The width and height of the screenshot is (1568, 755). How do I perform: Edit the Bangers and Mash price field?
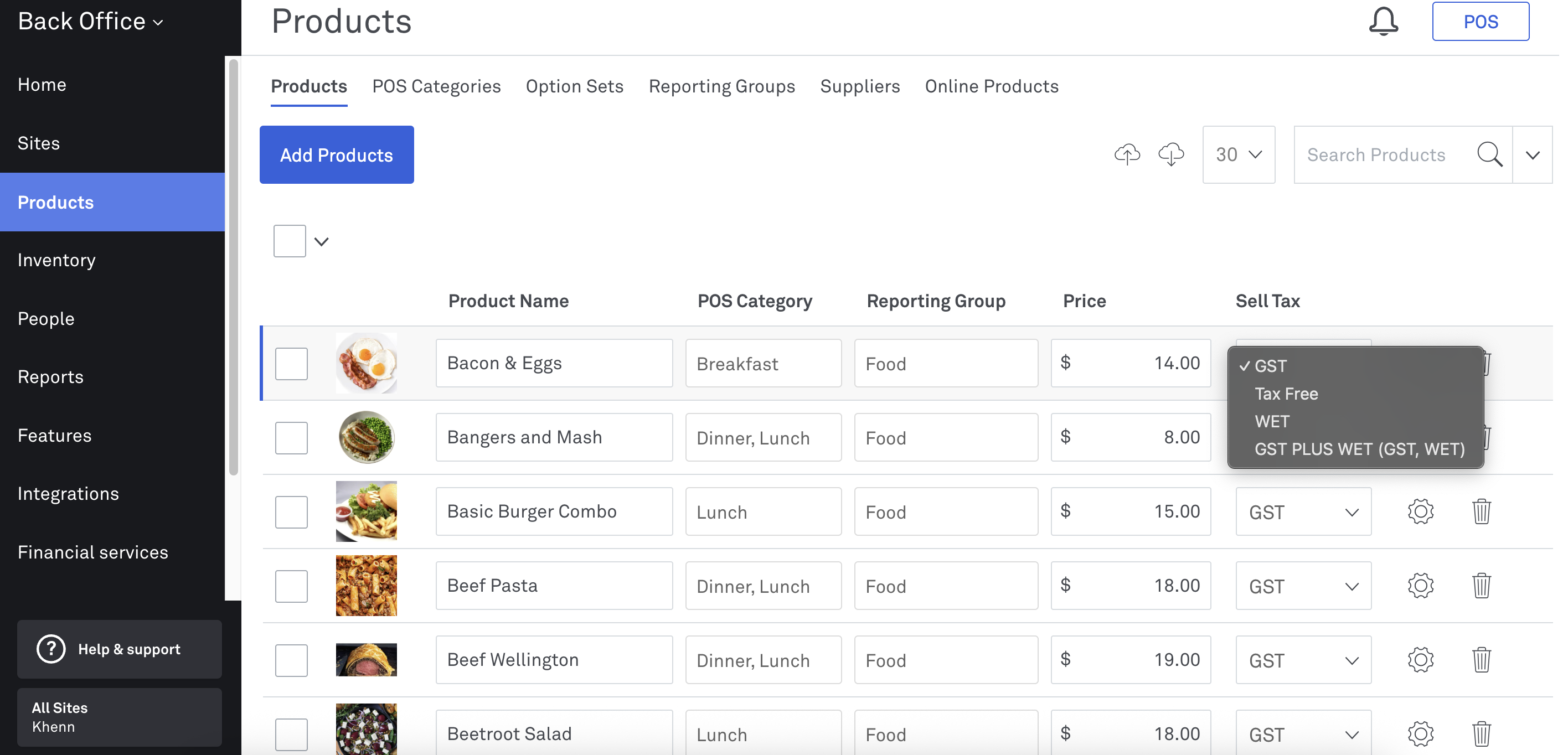1131,437
